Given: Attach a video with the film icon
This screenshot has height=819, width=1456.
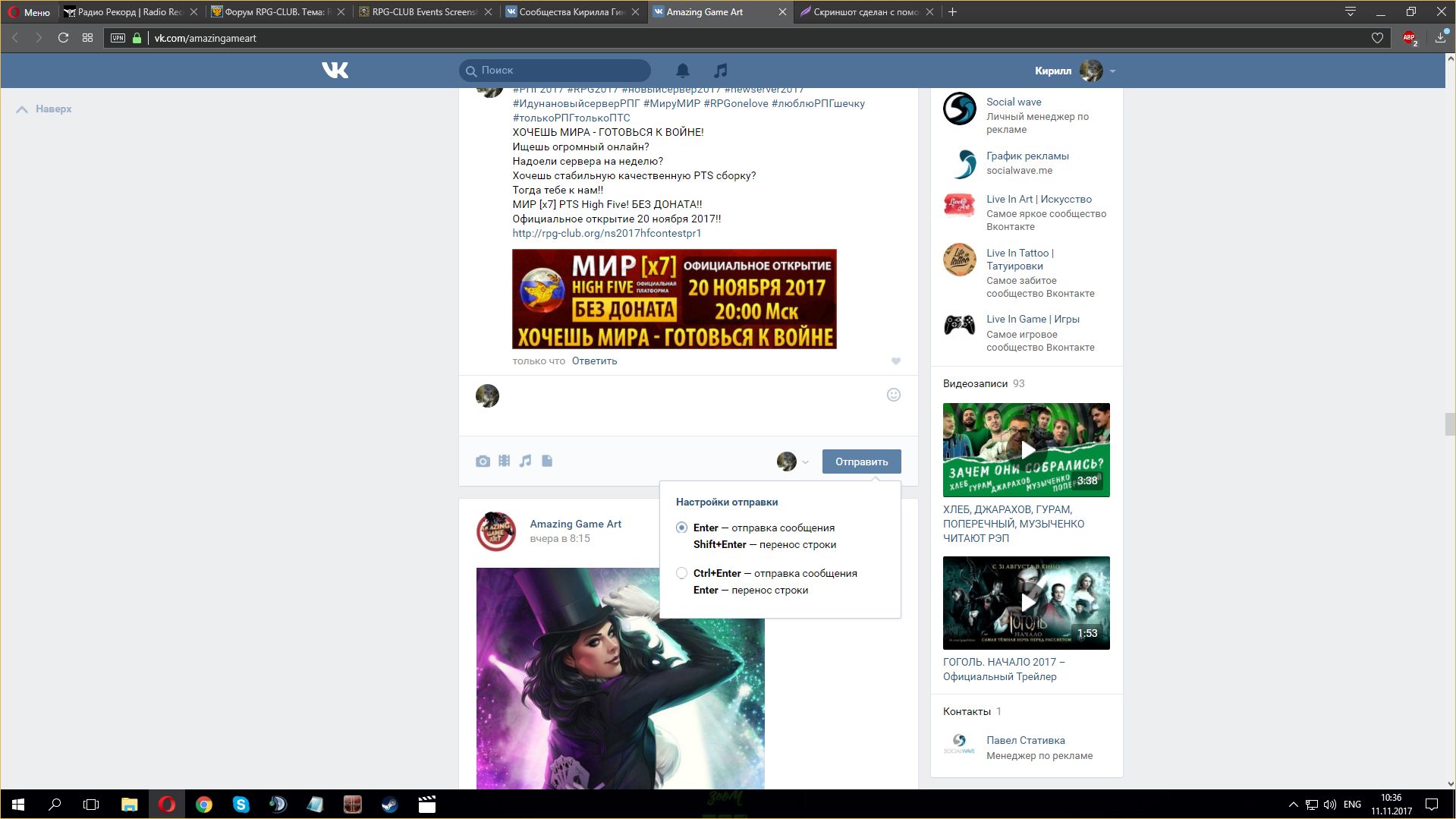Looking at the screenshot, I should tap(504, 461).
